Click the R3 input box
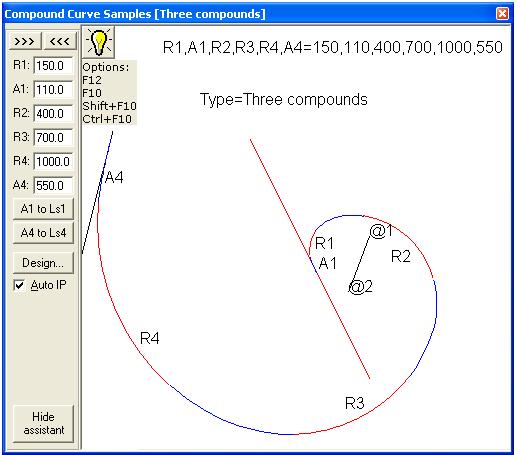 click(53, 138)
